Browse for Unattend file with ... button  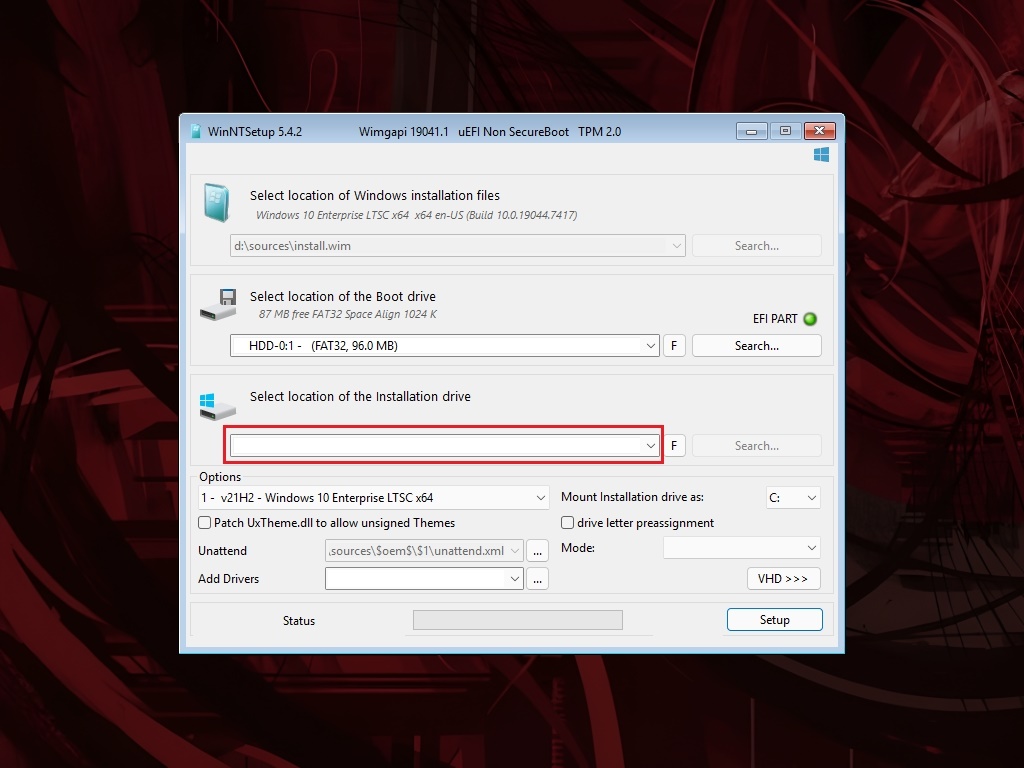[x=537, y=551]
